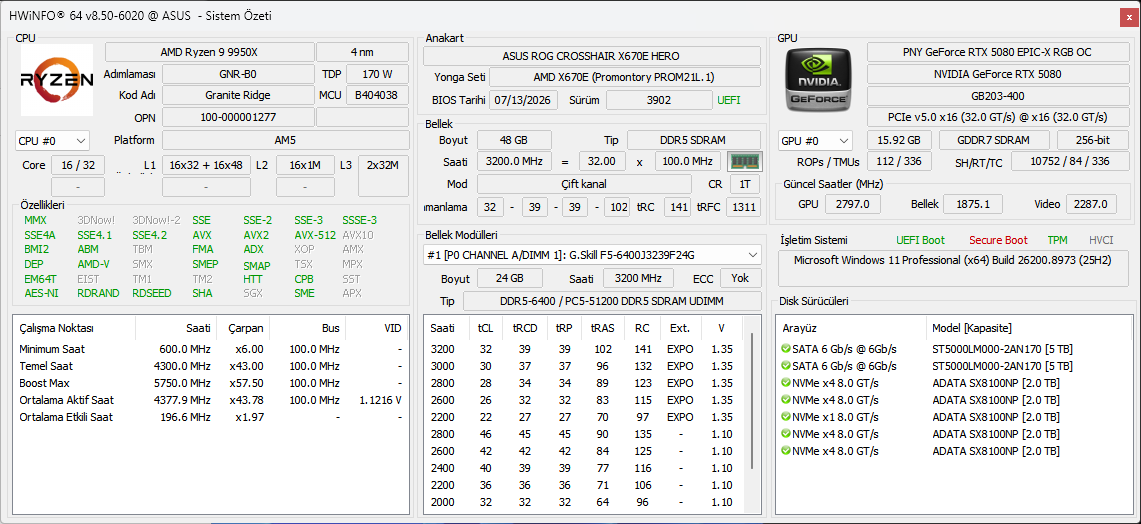
Task: Click the PCIe v5.0 x16 link field
Action: (x=997, y=117)
